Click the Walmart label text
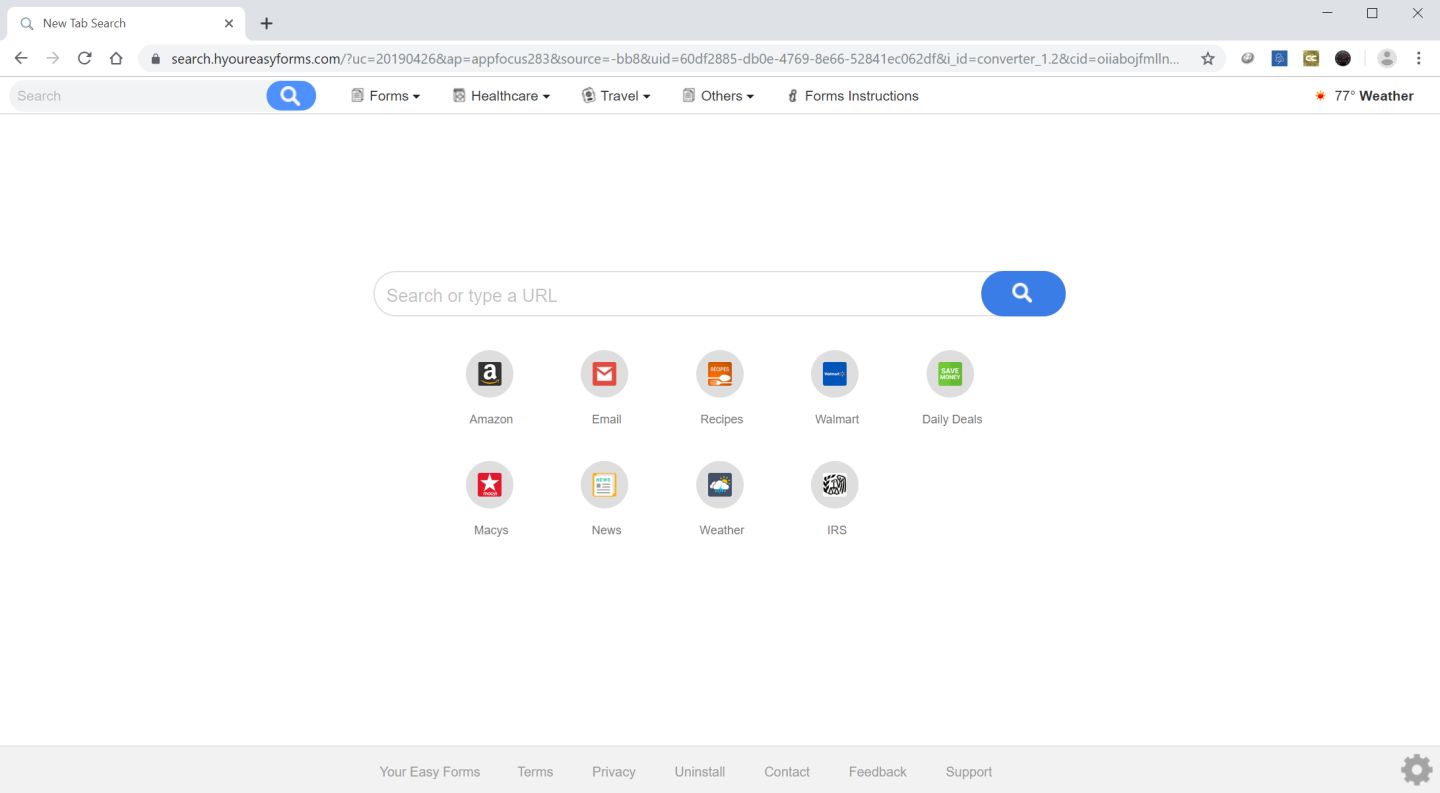The width and height of the screenshot is (1440, 793). point(837,420)
